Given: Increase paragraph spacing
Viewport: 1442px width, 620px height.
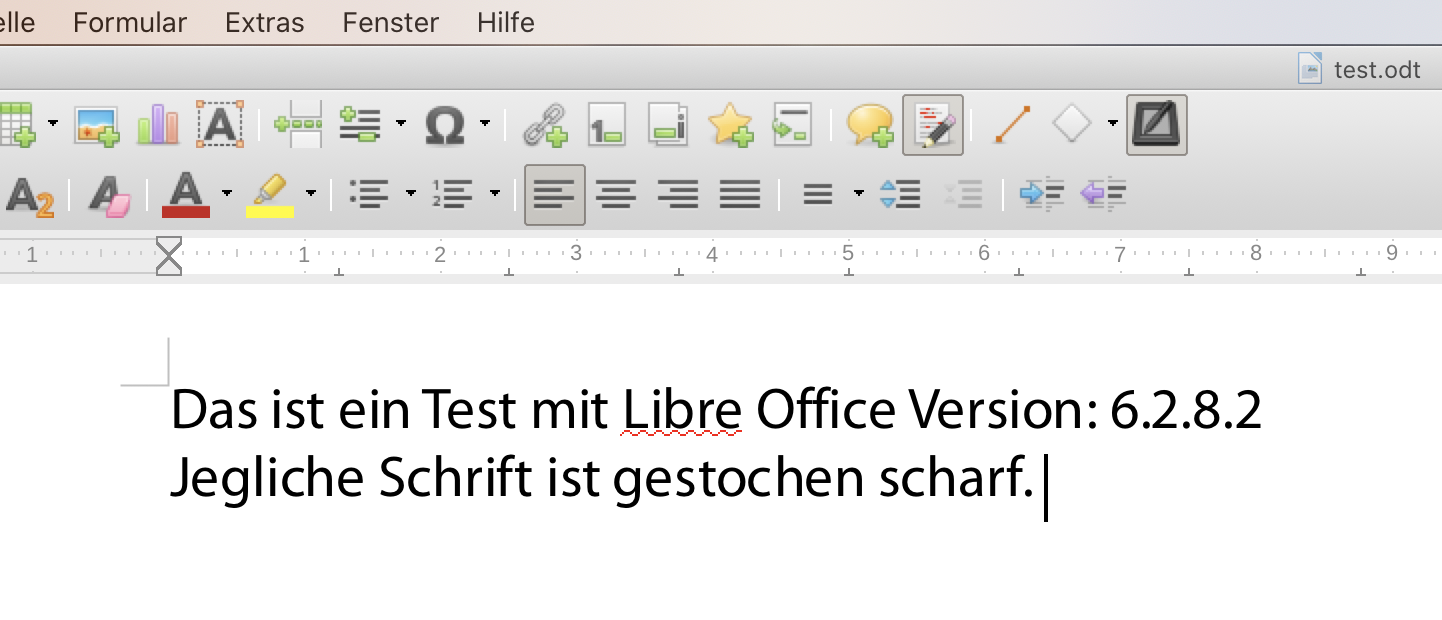Looking at the screenshot, I should [x=900, y=195].
